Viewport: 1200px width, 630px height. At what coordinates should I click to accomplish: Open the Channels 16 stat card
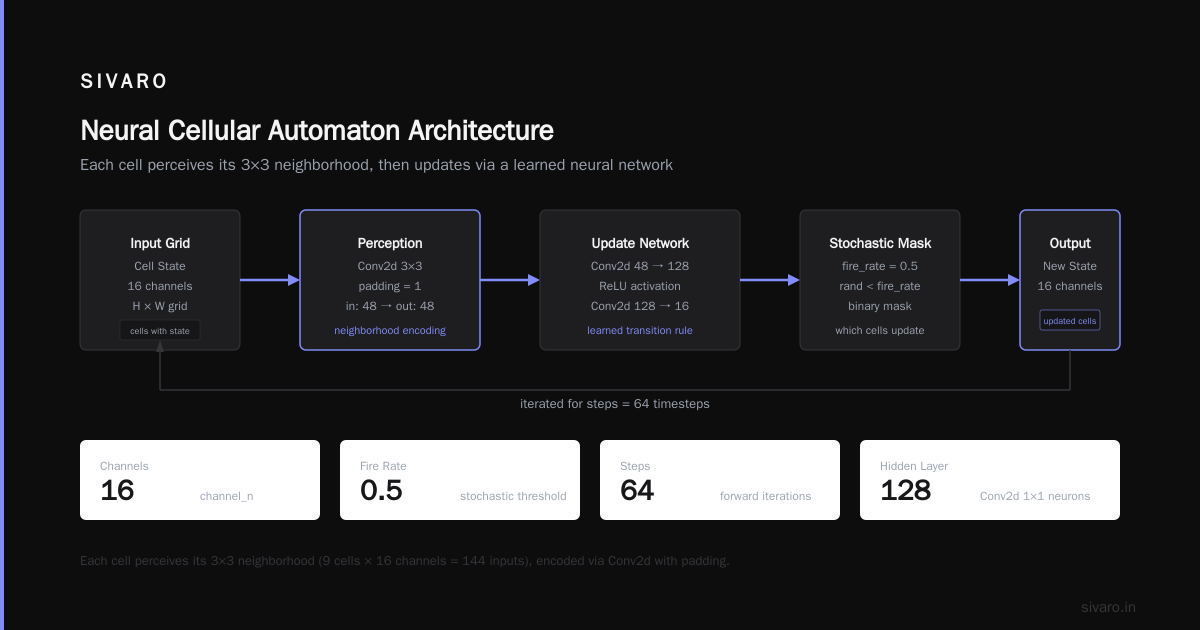click(x=200, y=480)
